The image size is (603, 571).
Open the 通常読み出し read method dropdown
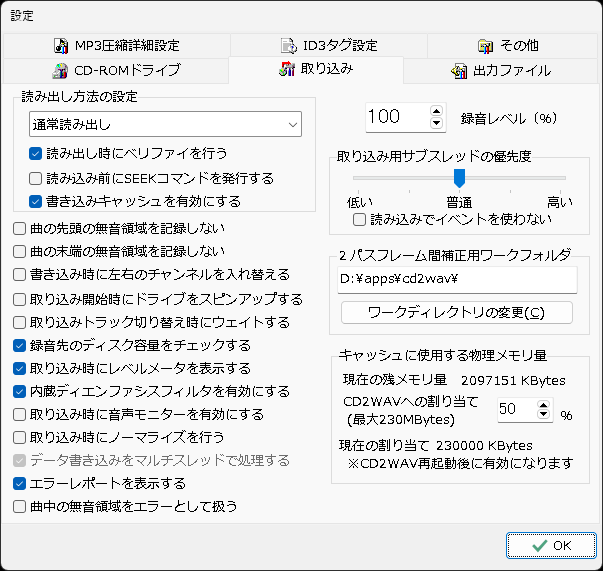click(165, 124)
